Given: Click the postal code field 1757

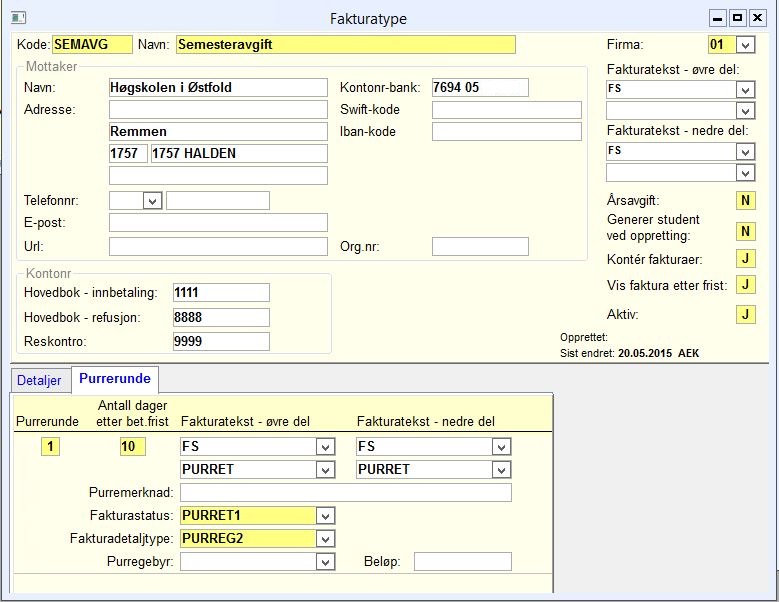Looking at the screenshot, I should [x=128, y=153].
